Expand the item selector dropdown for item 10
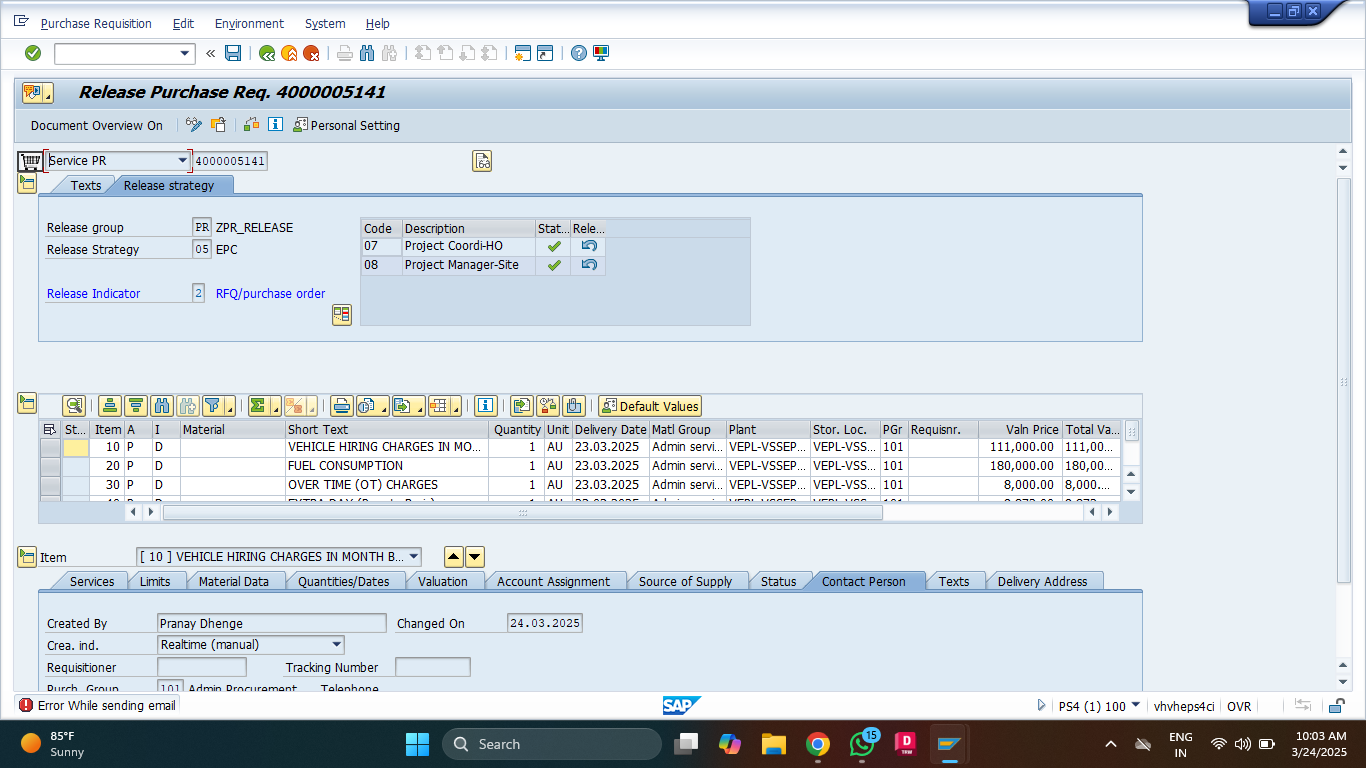 [414, 557]
